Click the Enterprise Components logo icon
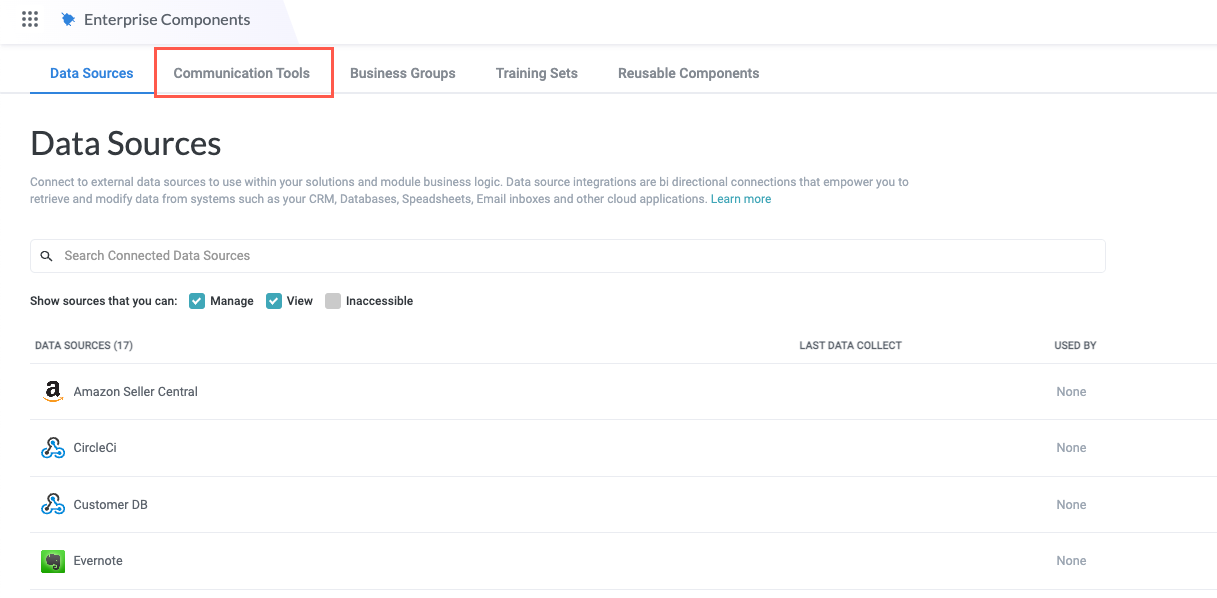This screenshot has height=598, width=1217. 68,20
